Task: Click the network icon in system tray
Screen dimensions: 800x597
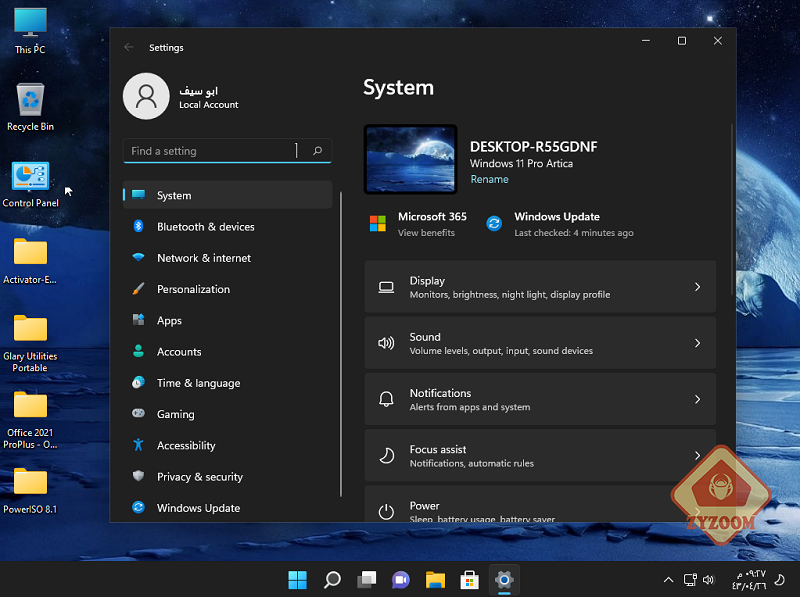Action: tap(690, 580)
